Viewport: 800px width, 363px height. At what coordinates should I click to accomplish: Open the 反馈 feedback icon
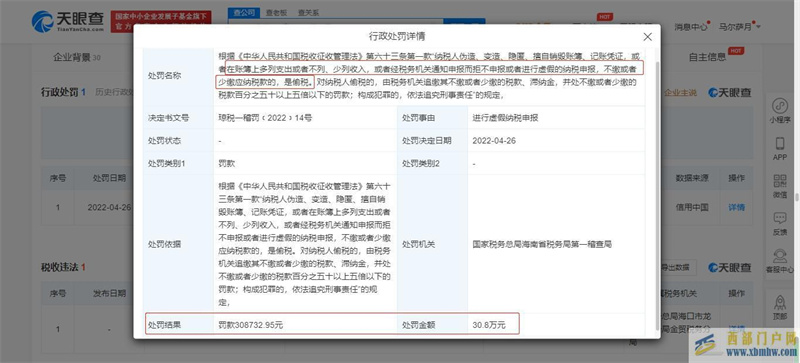[x=780, y=223]
